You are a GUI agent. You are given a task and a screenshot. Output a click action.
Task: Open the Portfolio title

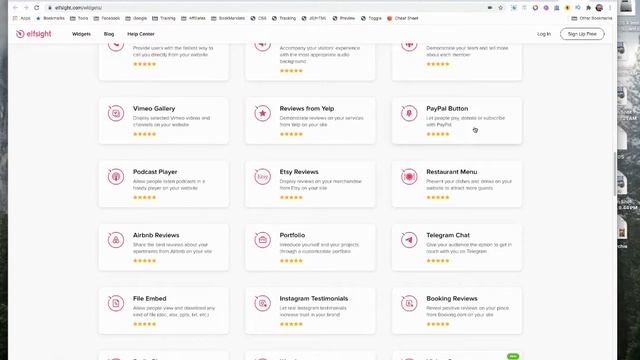click(292, 235)
